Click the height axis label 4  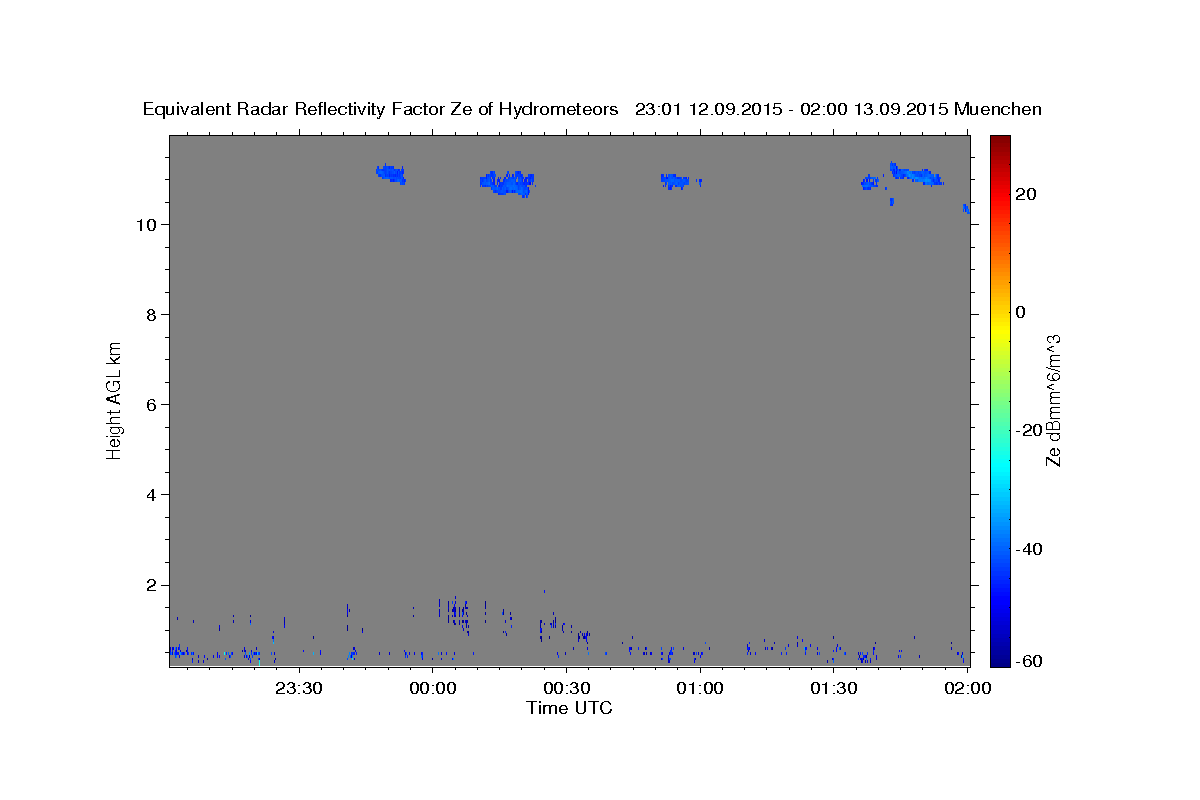click(x=152, y=495)
